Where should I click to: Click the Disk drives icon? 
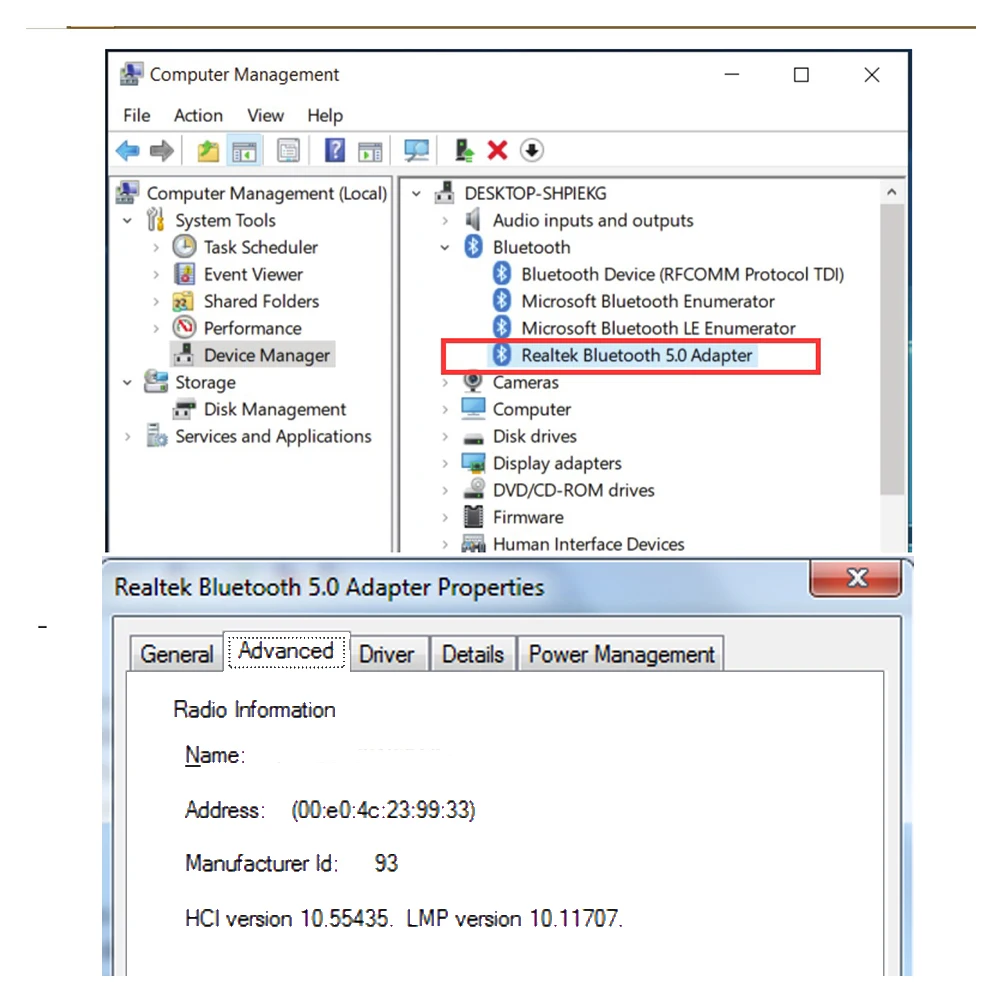pyautogui.click(x=473, y=437)
